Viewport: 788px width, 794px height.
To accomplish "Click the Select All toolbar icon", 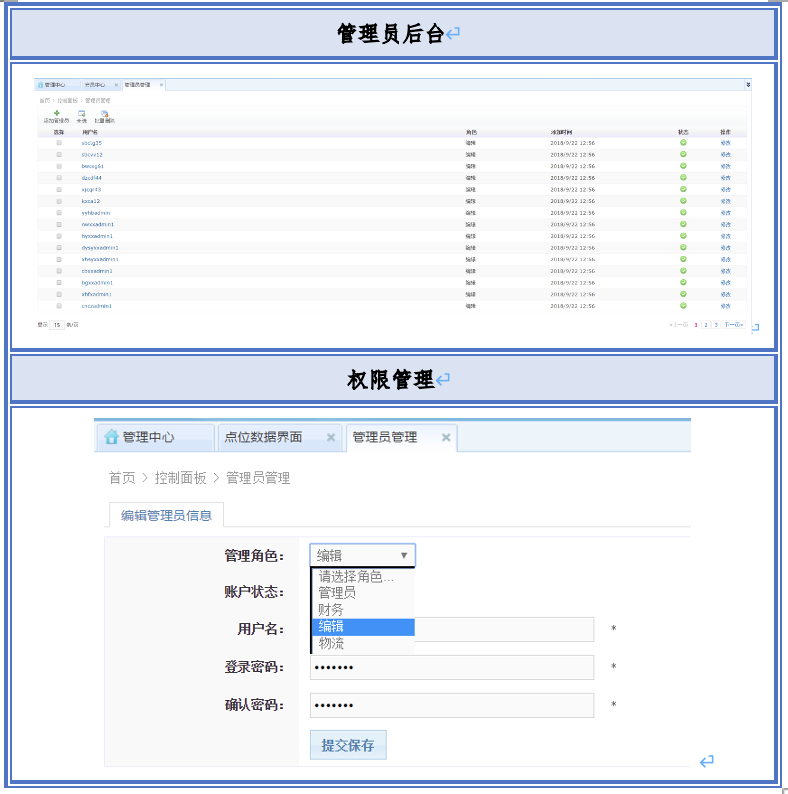I will (x=82, y=114).
